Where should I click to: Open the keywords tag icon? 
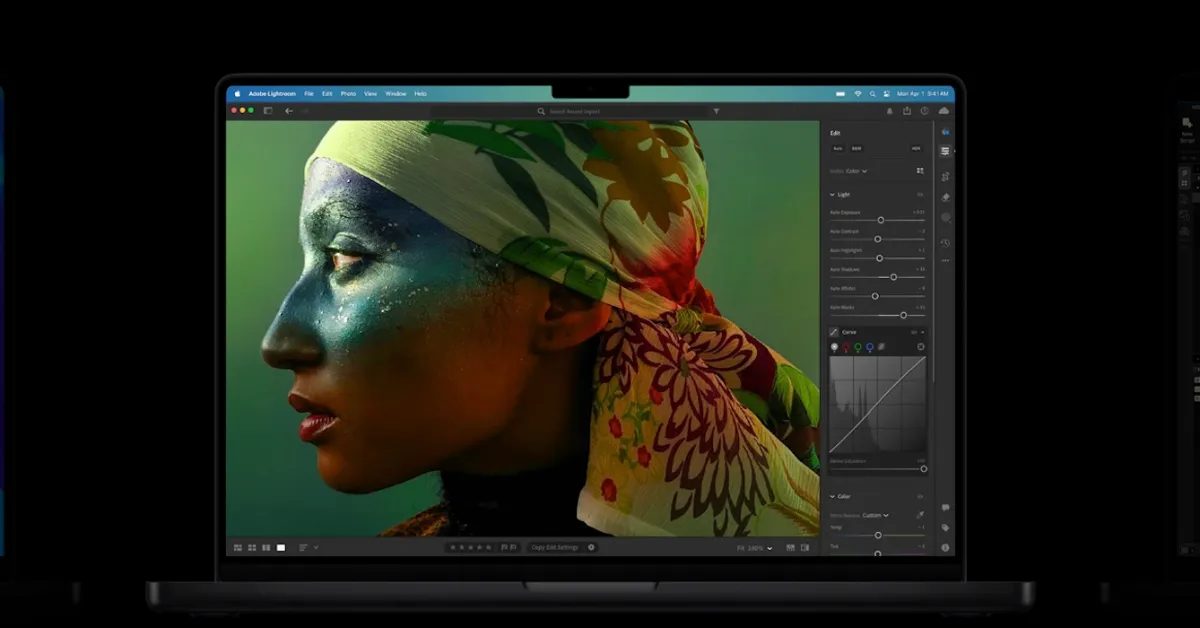[945, 528]
